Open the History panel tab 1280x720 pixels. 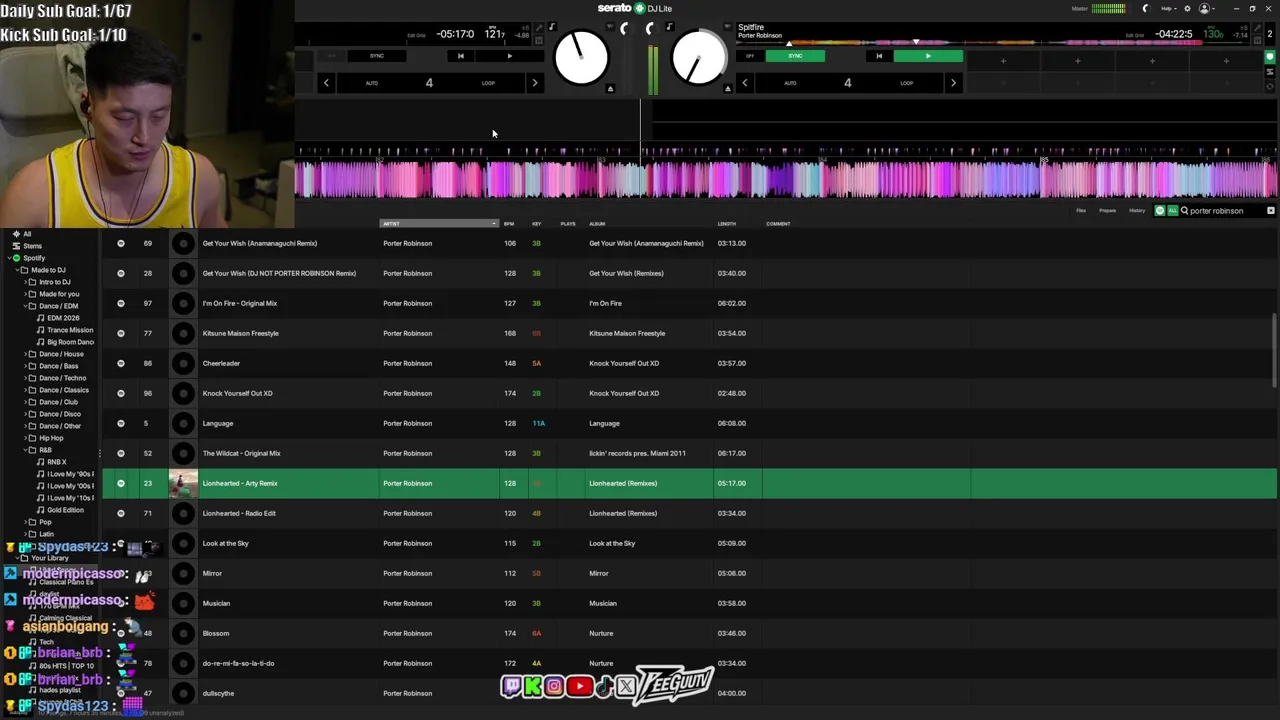[x=1137, y=211]
